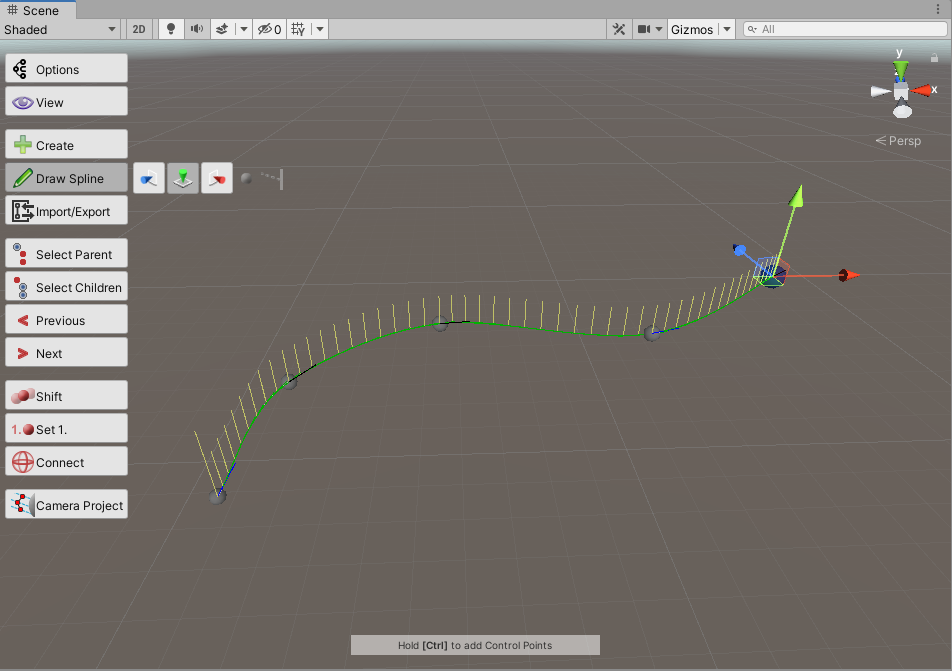This screenshot has height=671, width=952.
Task: Click Select Parent button
Action: pyautogui.click(x=66, y=253)
